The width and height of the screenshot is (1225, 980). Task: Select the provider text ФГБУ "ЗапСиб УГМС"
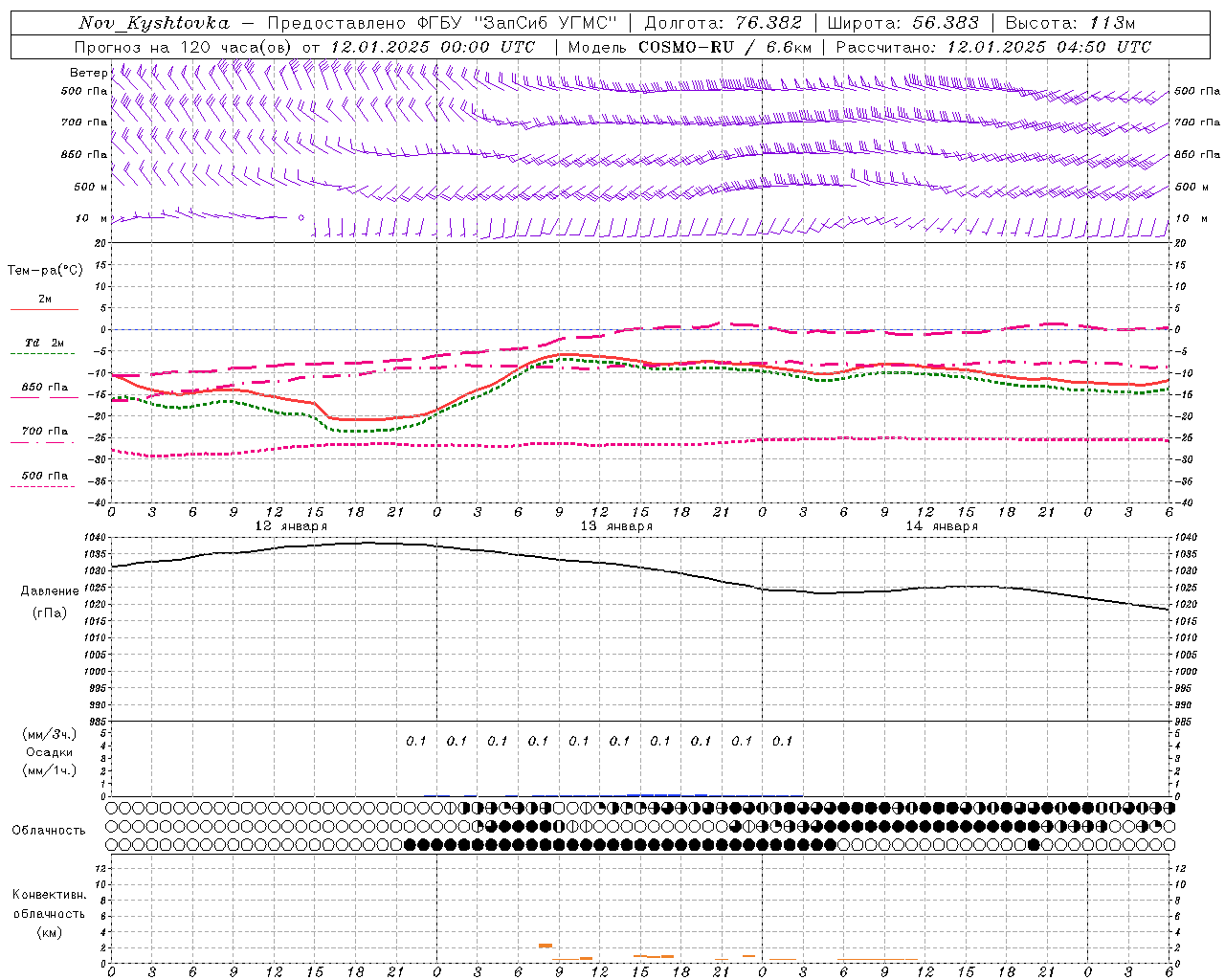coord(518,23)
